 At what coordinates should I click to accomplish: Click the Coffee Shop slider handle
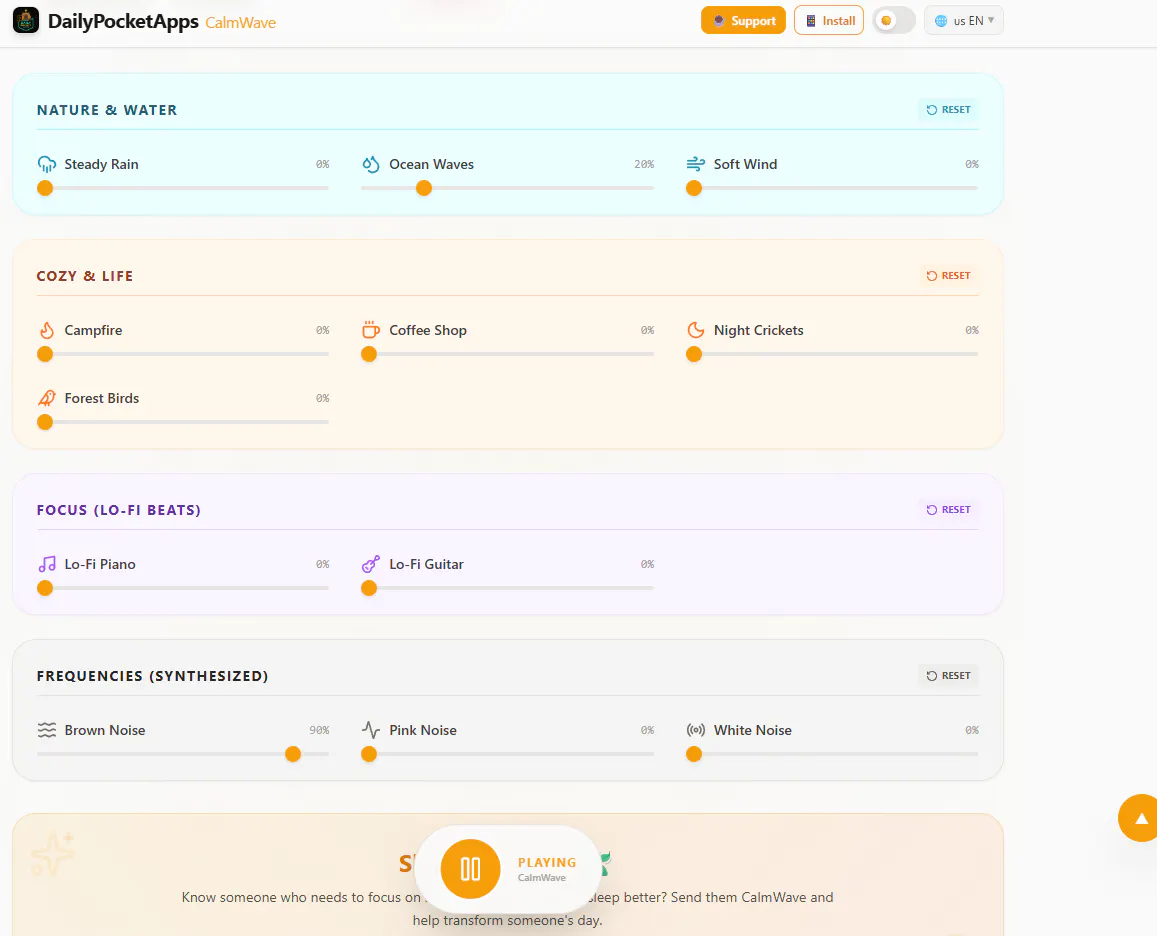pyautogui.click(x=369, y=354)
